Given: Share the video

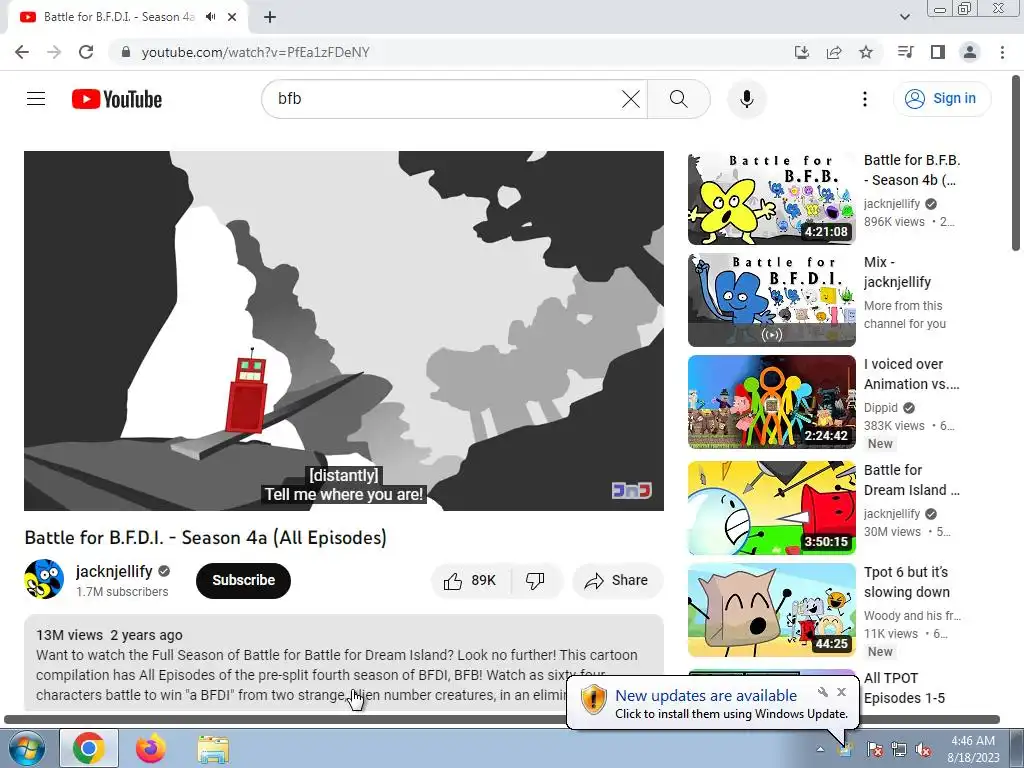Looking at the screenshot, I should tap(617, 581).
